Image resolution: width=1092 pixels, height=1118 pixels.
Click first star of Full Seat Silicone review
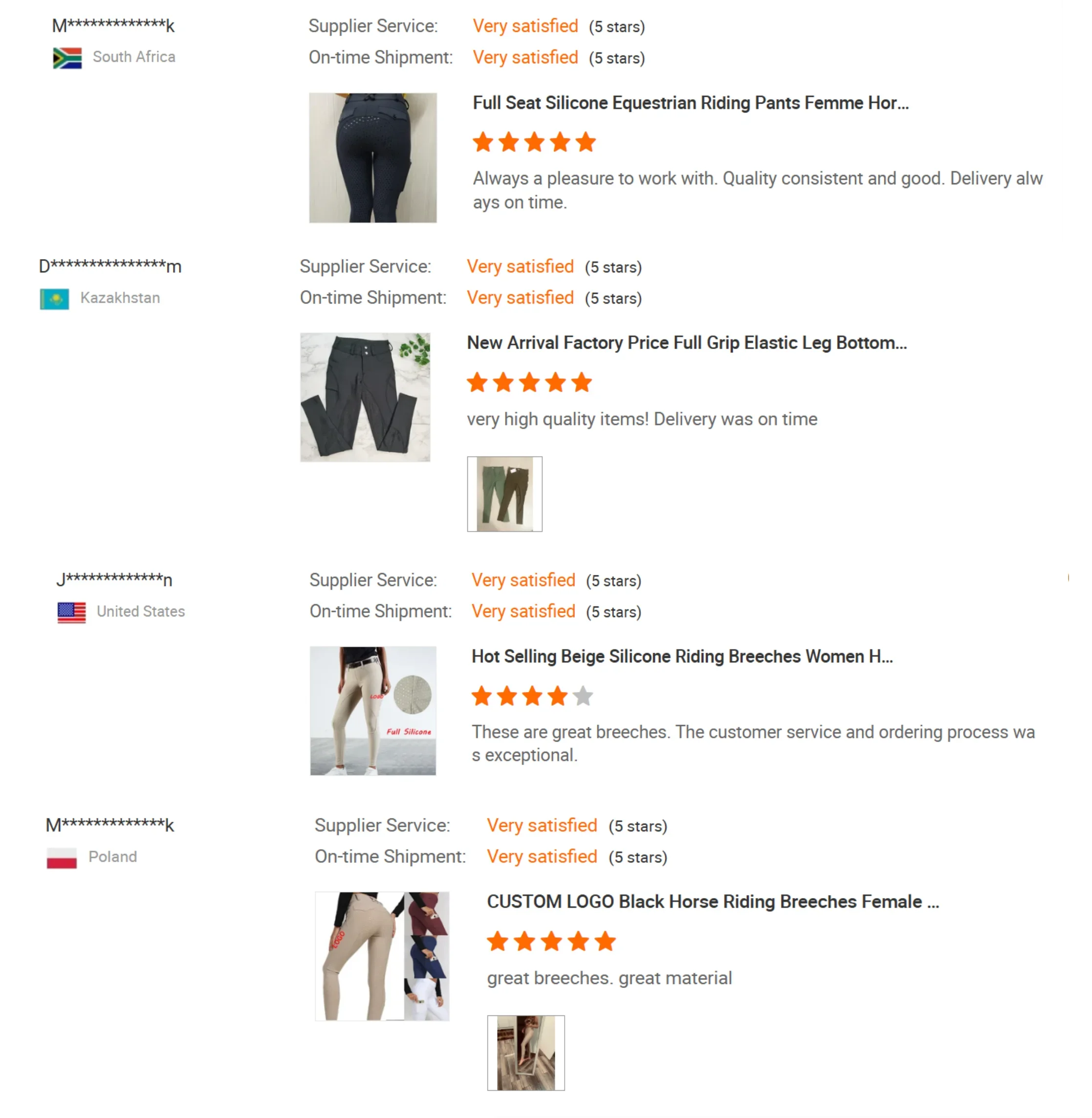click(x=483, y=142)
